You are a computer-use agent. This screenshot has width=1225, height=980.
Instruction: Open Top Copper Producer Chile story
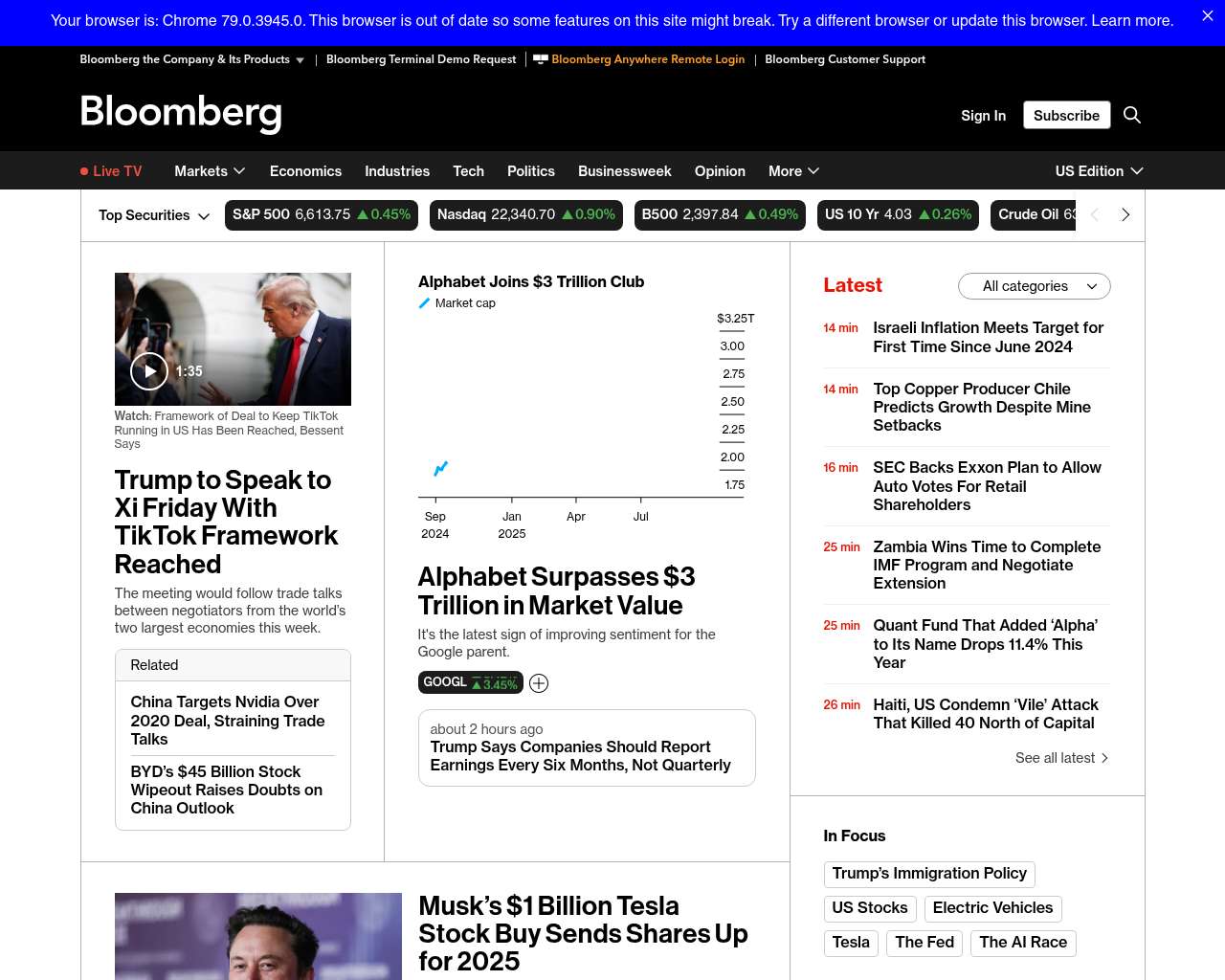click(x=982, y=407)
